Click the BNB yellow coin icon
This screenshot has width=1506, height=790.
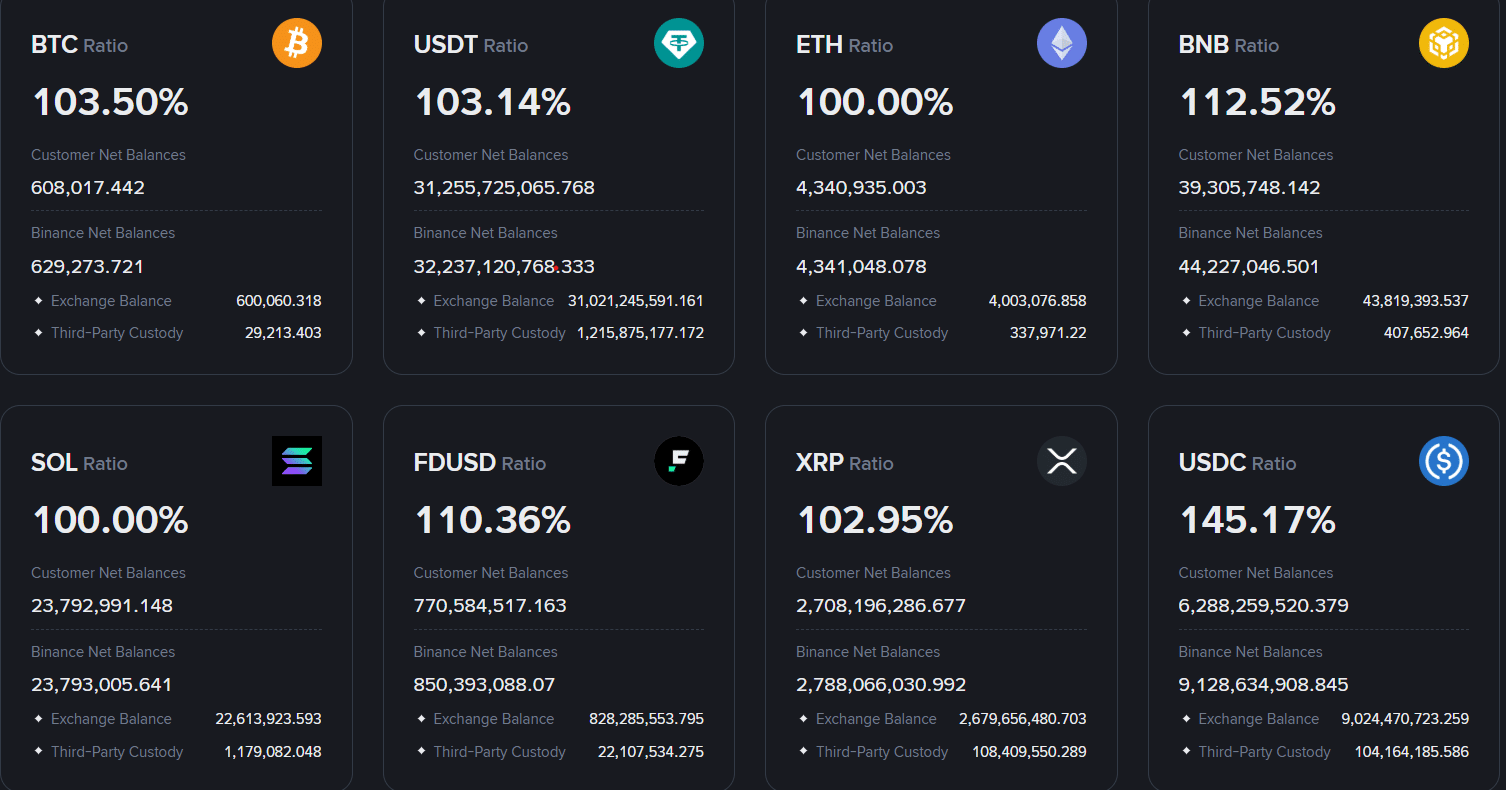coord(1444,44)
